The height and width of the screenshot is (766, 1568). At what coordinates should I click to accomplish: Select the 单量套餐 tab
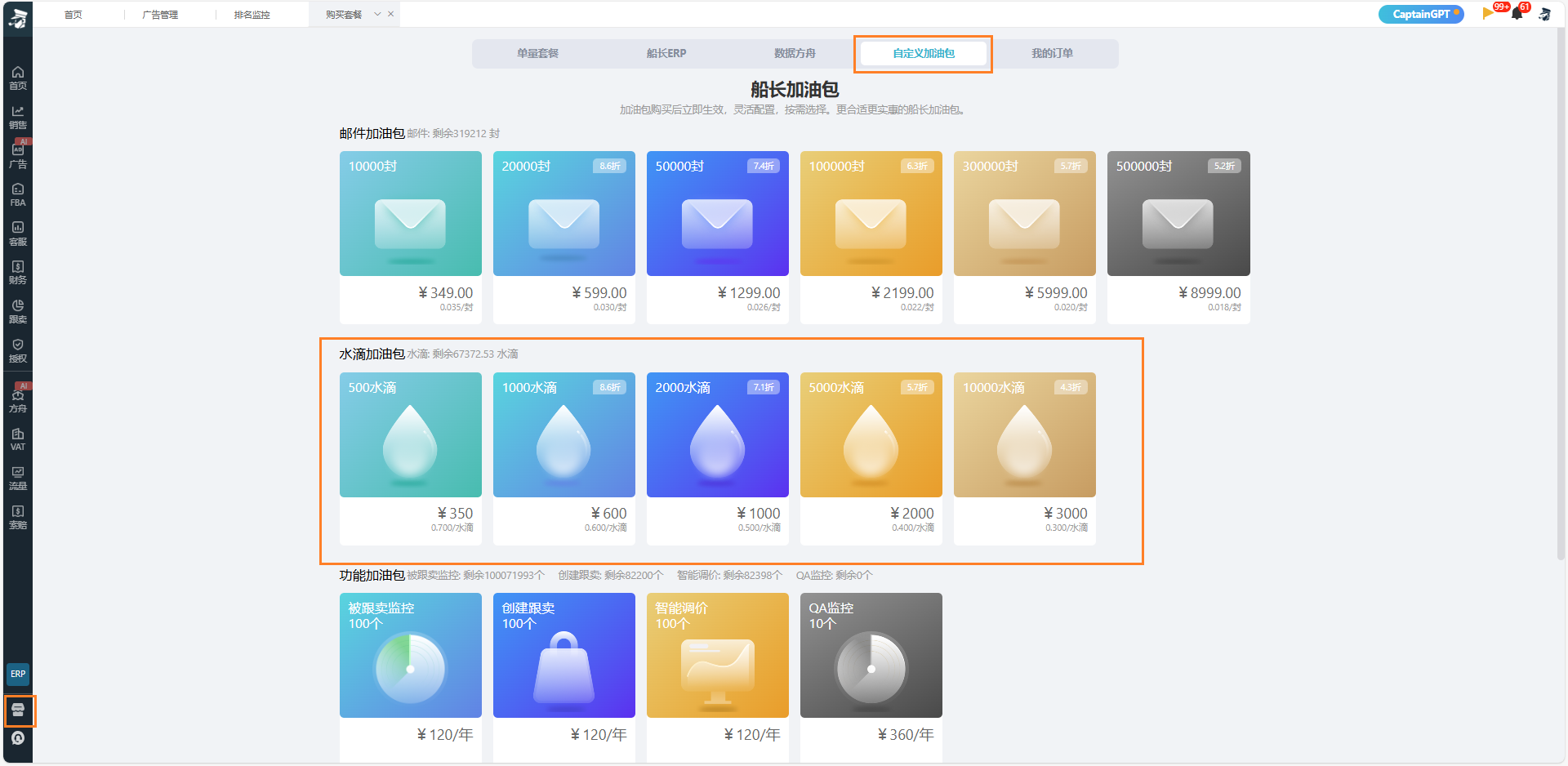coord(537,53)
